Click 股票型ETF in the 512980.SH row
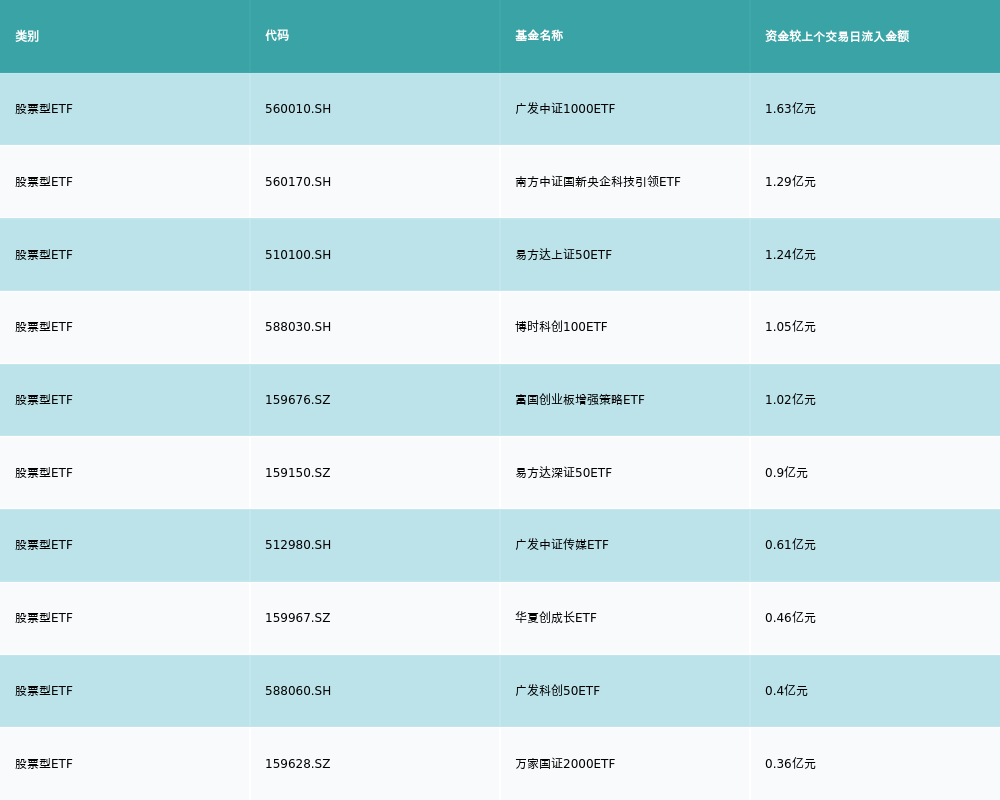Screen dimensions: 1000x800 click(x=44, y=545)
